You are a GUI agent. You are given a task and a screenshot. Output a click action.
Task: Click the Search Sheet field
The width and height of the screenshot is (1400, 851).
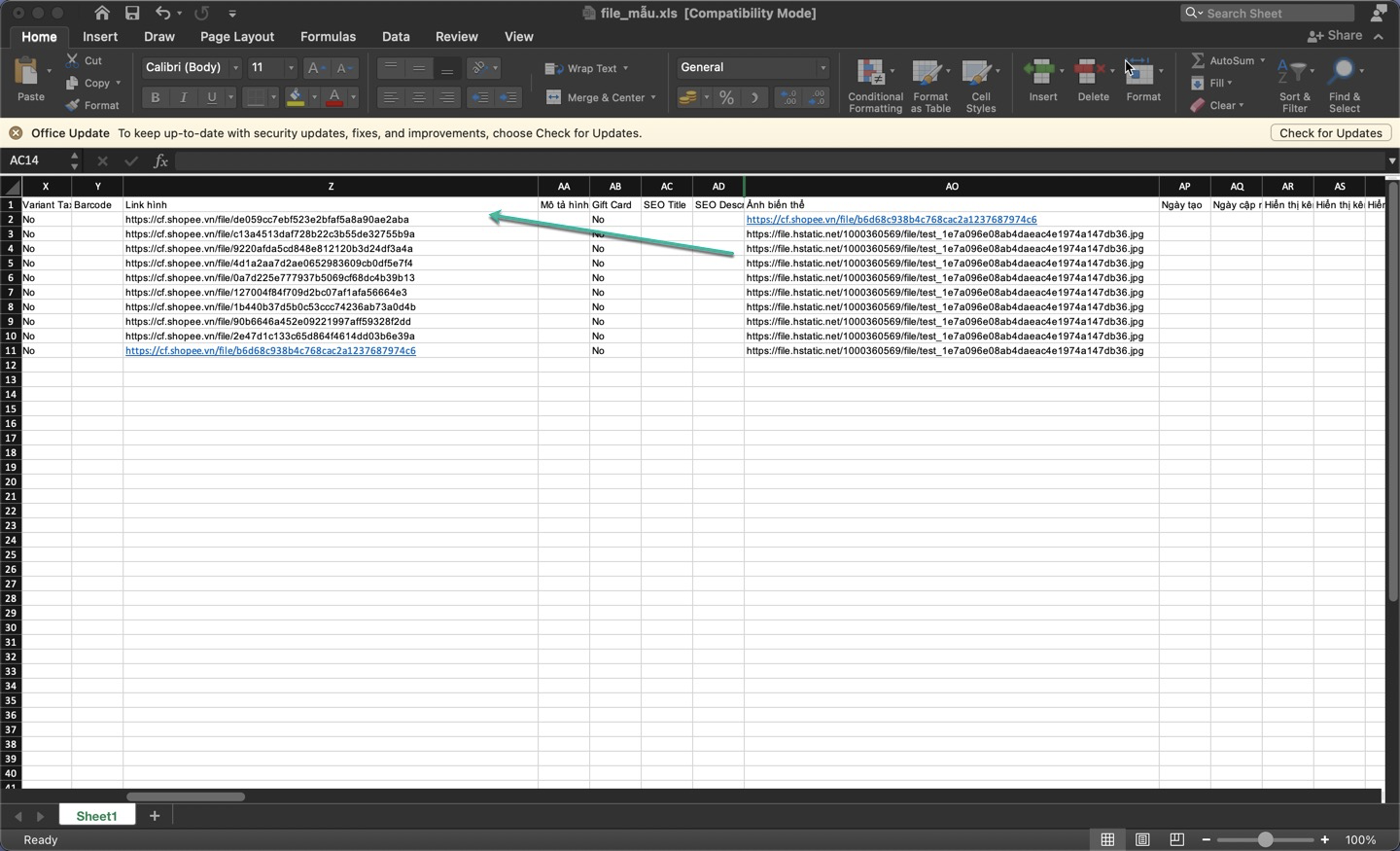[1277, 13]
